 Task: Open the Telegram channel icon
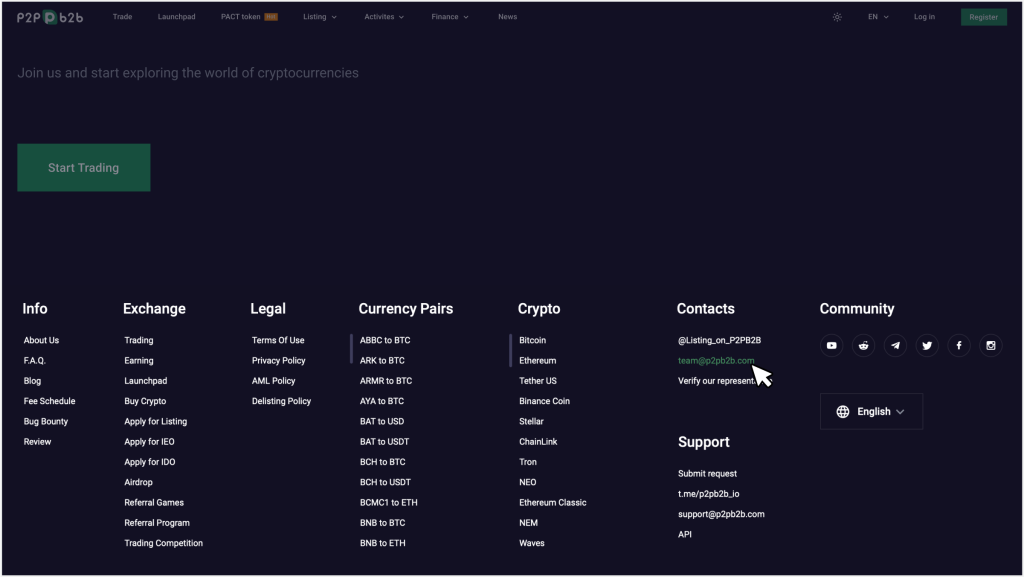895,345
